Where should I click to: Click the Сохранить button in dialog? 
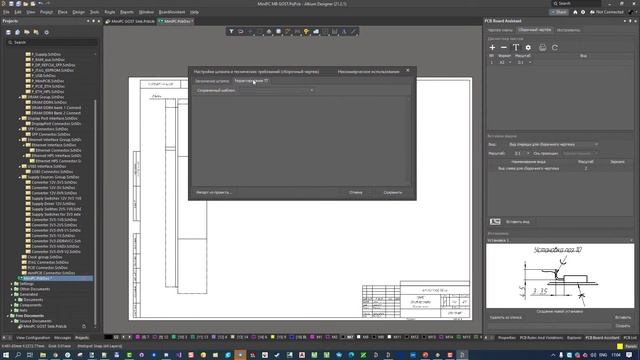(x=393, y=192)
